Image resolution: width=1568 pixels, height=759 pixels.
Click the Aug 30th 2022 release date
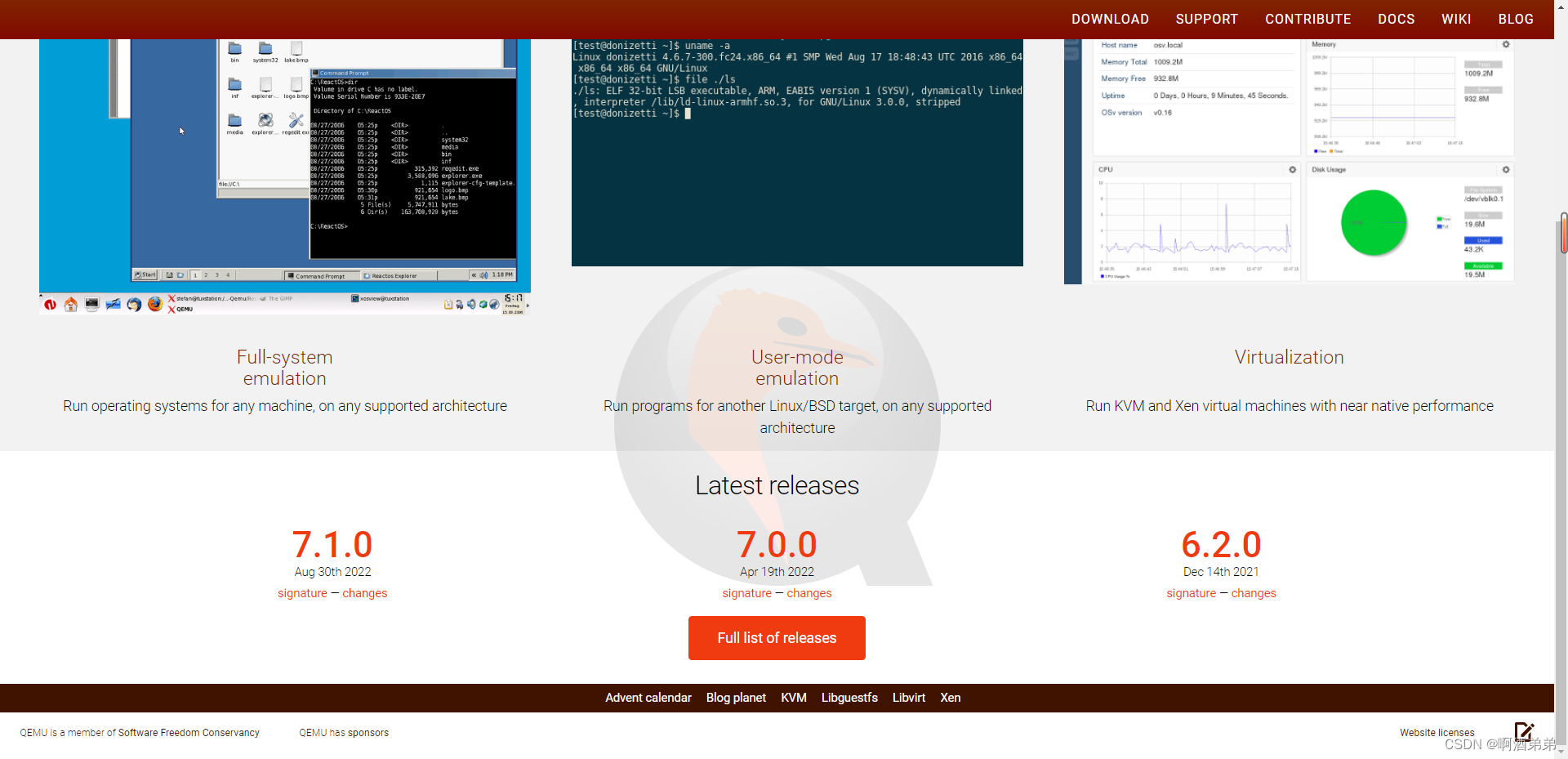pos(332,572)
